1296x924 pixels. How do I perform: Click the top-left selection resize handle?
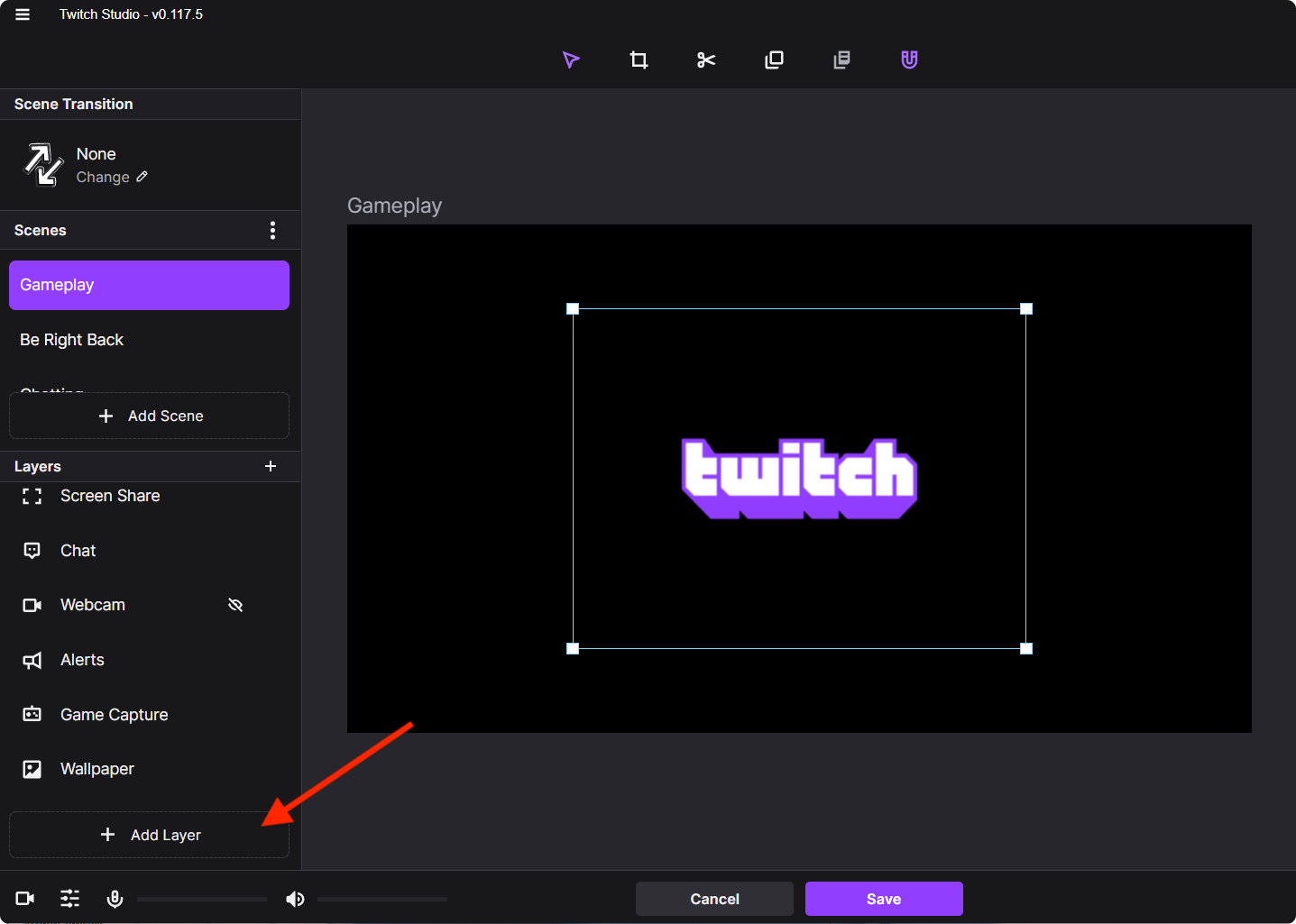(573, 308)
